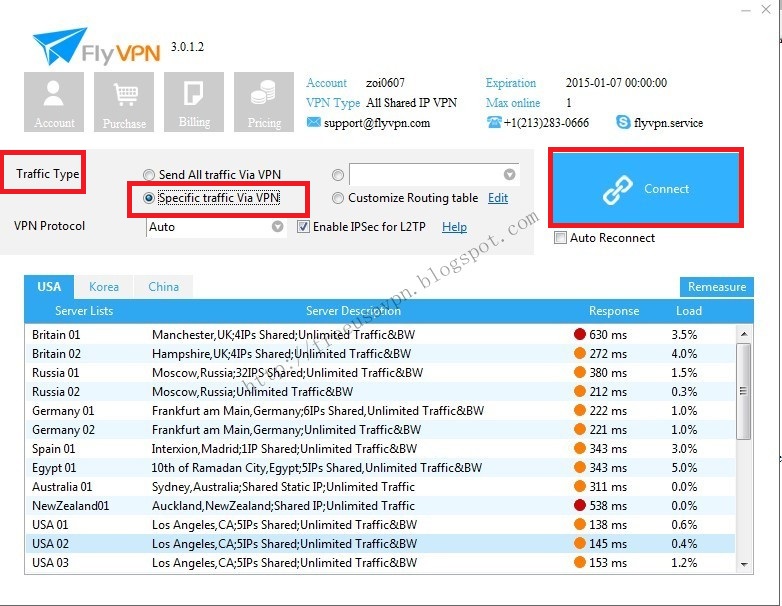The image size is (782, 606).
Task: Toggle Enable IPSec for L2TP checkbox
Action: (x=303, y=227)
